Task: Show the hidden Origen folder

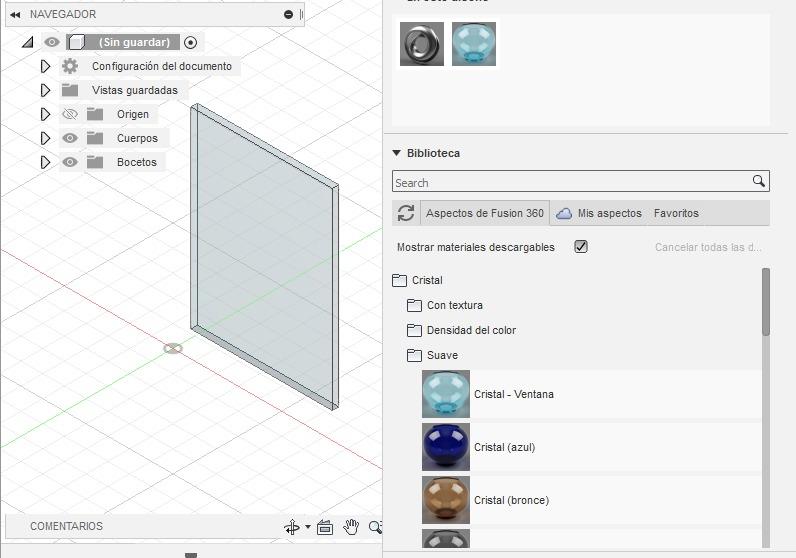Action: tap(70, 114)
